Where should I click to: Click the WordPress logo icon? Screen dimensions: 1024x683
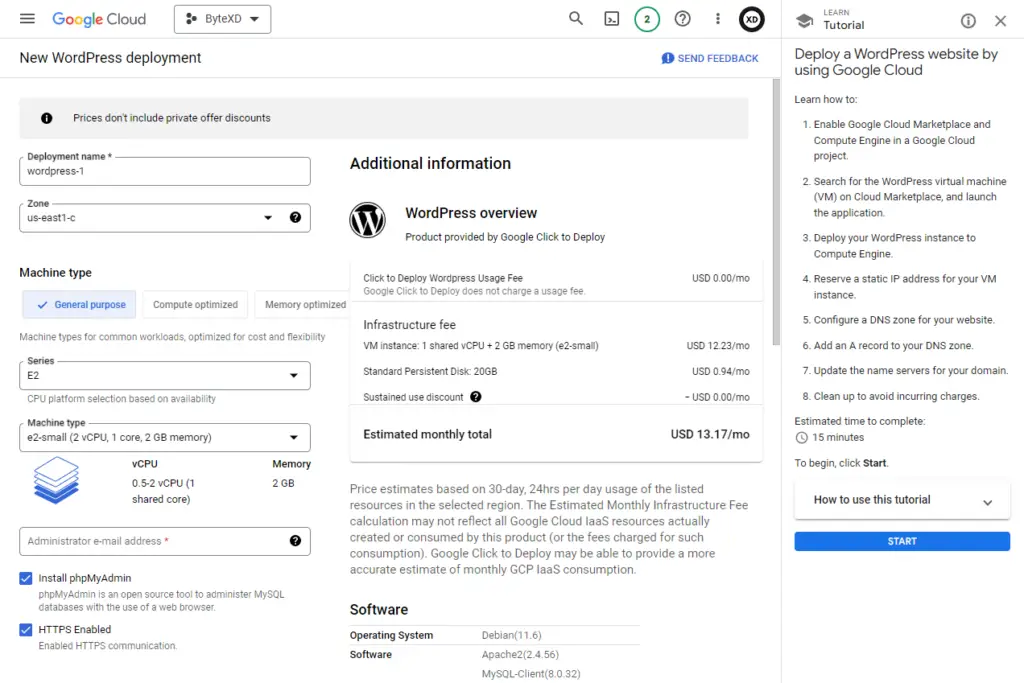pyautogui.click(x=367, y=220)
